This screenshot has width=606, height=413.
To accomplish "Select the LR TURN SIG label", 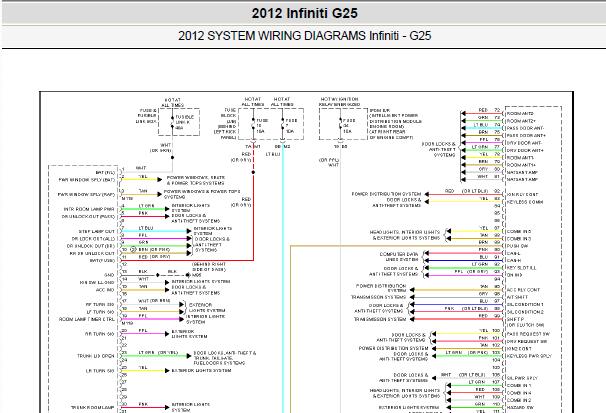I will coord(100,371).
